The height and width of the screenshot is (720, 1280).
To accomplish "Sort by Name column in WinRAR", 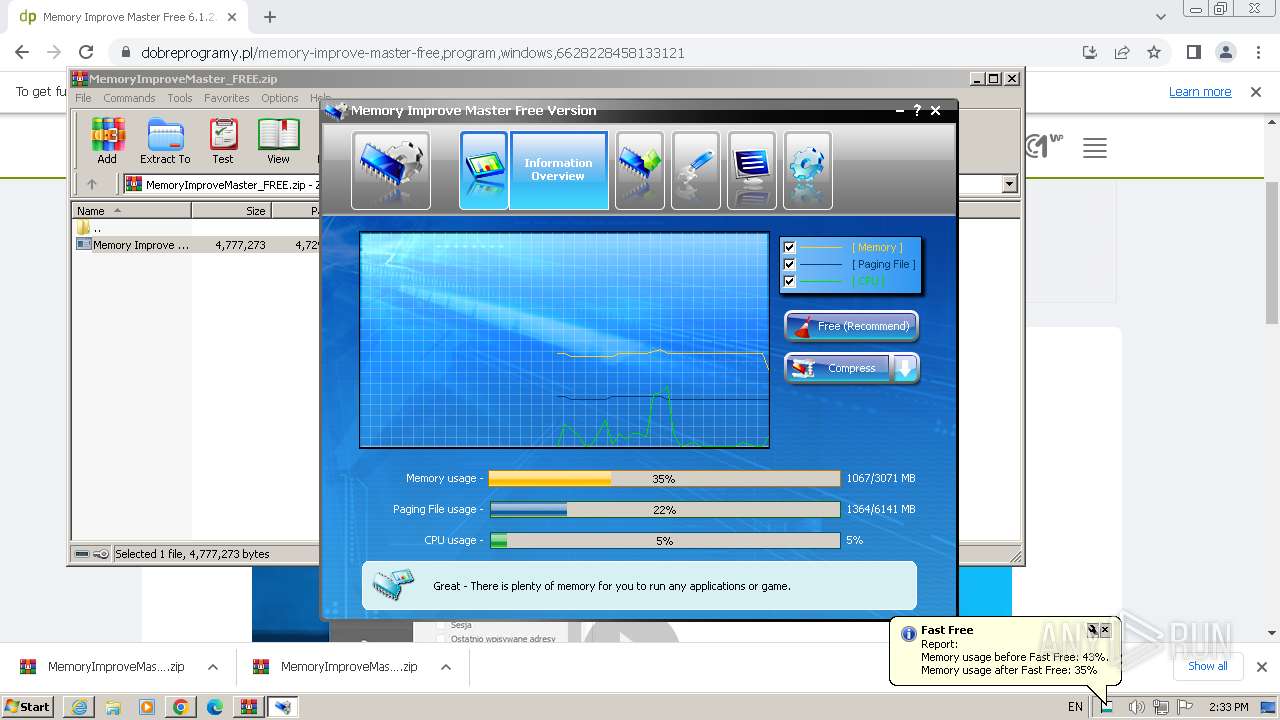I will [x=131, y=211].
